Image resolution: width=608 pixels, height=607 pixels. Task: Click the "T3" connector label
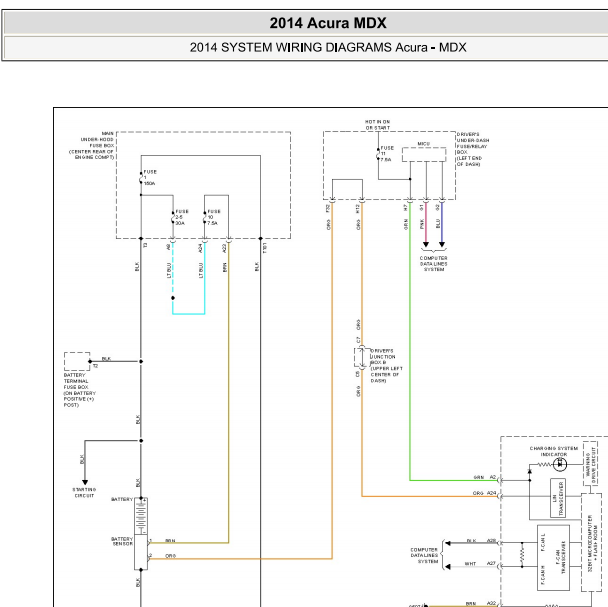point(145,245)
